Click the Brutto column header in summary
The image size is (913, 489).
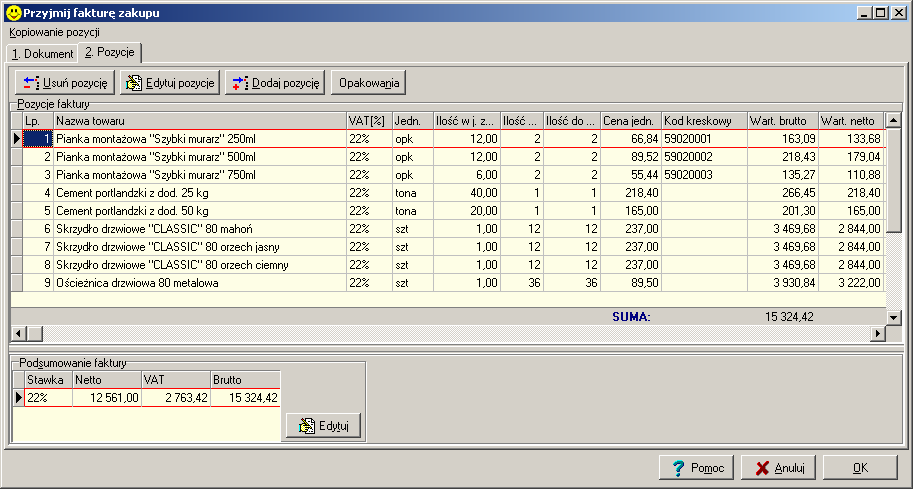pyautogui.click(x=245, y=380)
